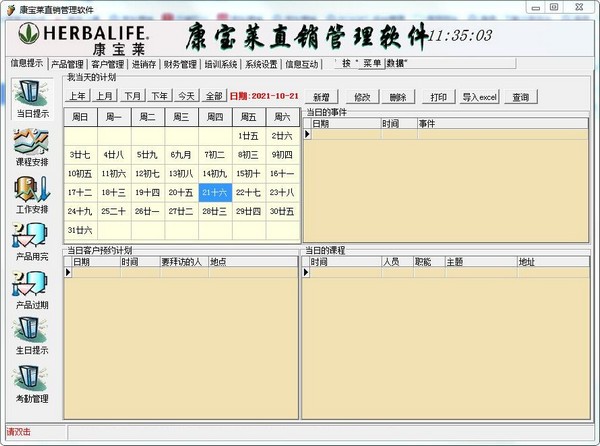Open the 当日提示 sidebar icon
Screen dimensions: 600x446
coord(33,99)
